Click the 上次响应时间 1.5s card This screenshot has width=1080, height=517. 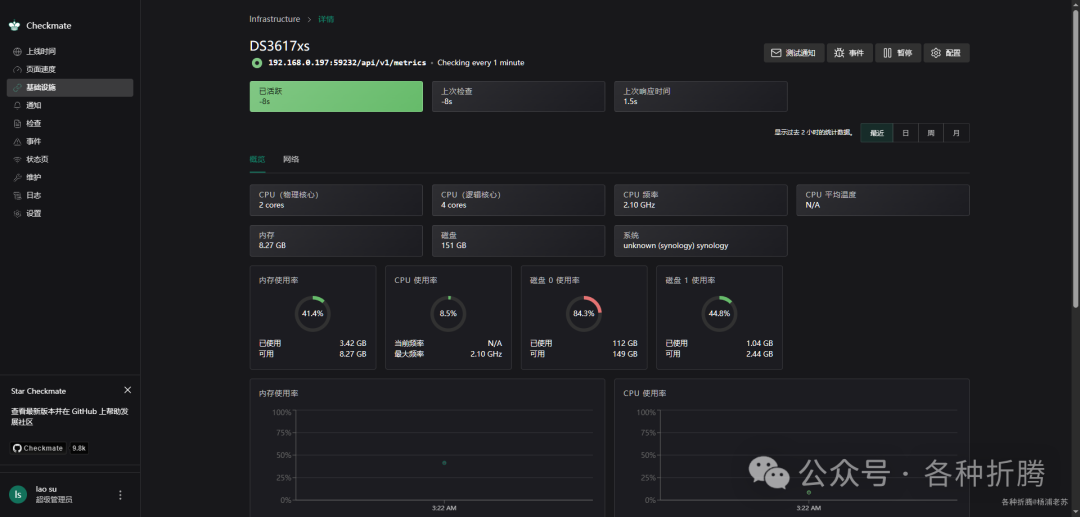click(700, 96)
